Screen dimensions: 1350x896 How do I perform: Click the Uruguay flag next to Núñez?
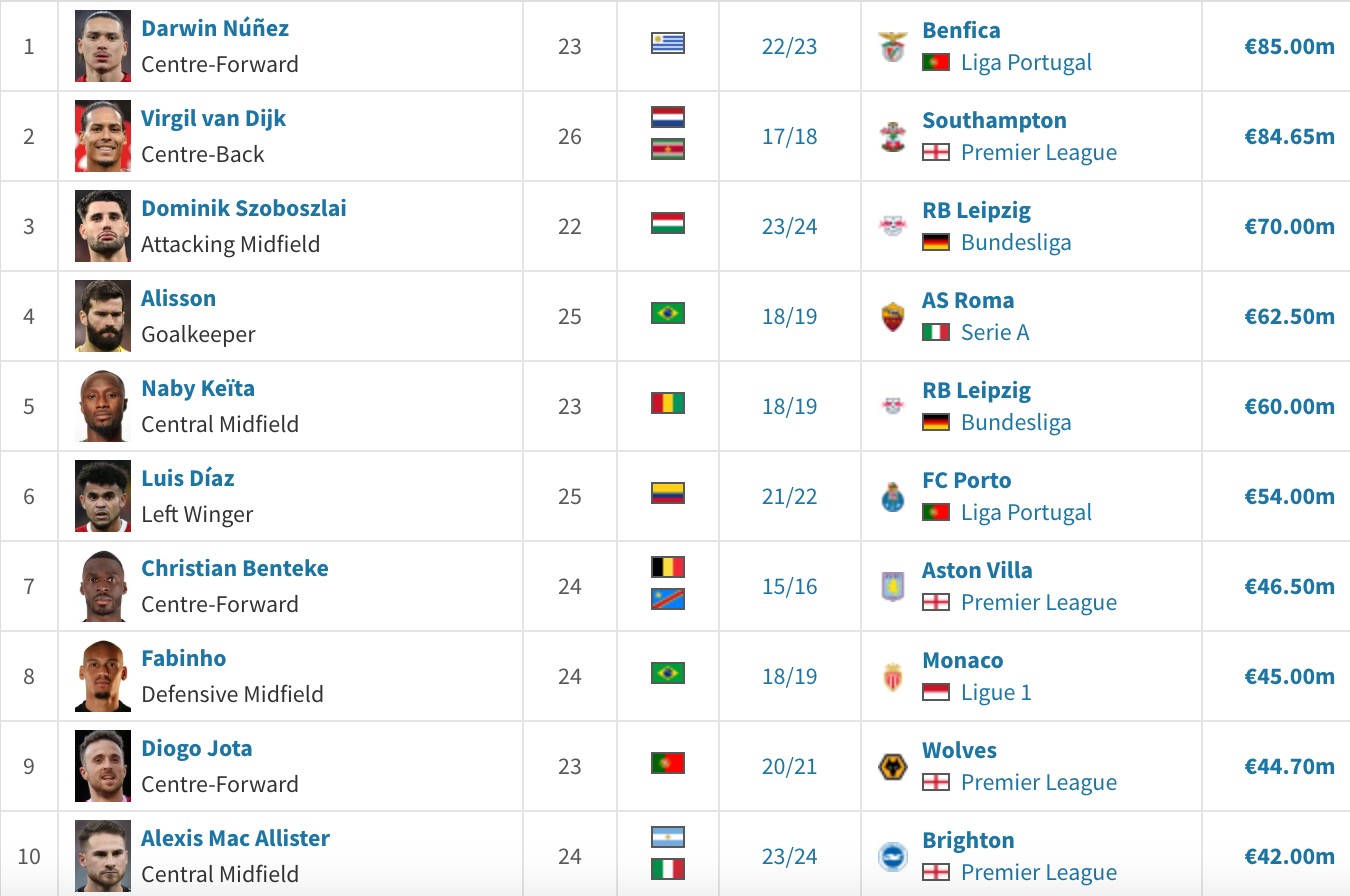[668, 43]
